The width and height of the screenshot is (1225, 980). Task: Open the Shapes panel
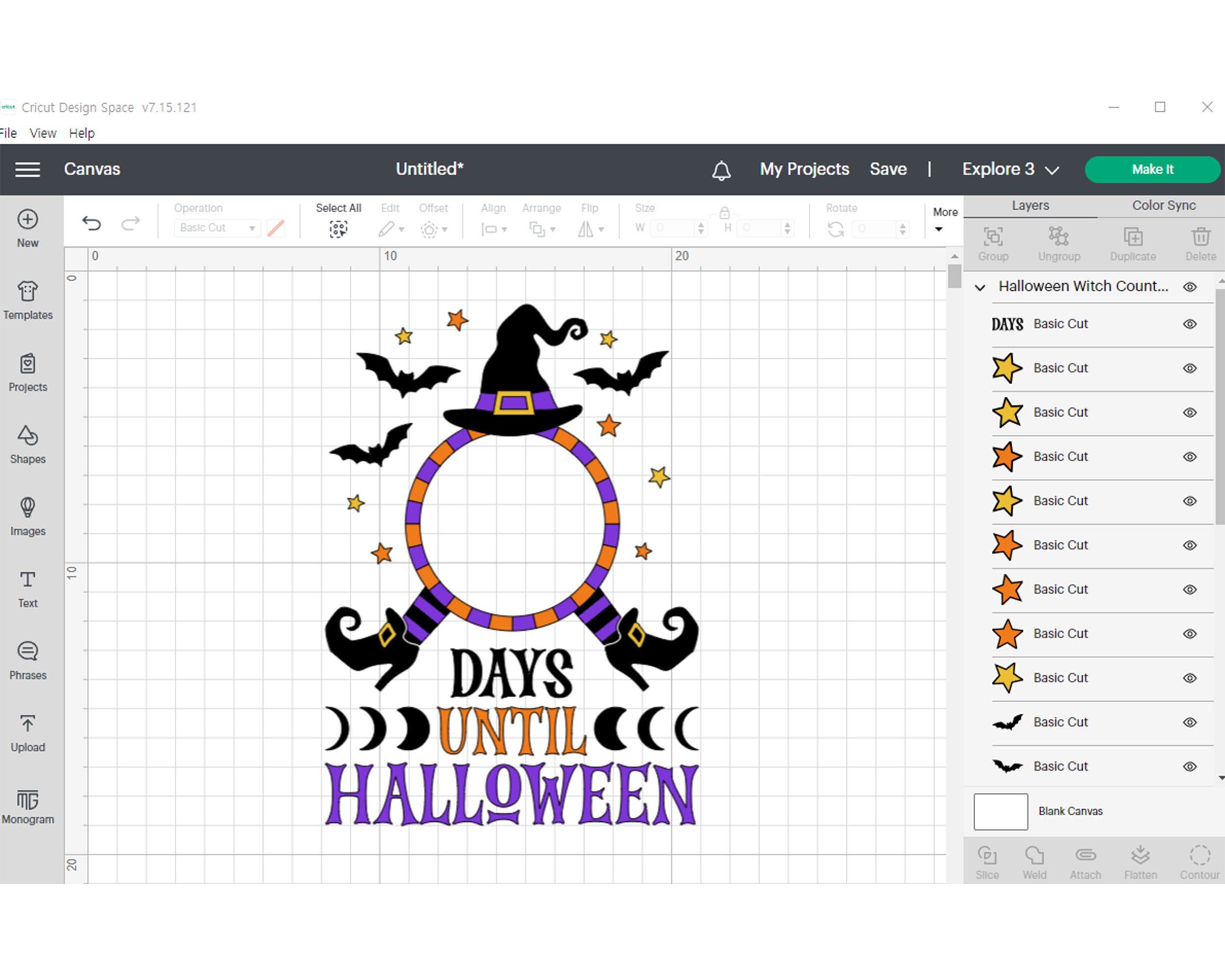[27, 445]
